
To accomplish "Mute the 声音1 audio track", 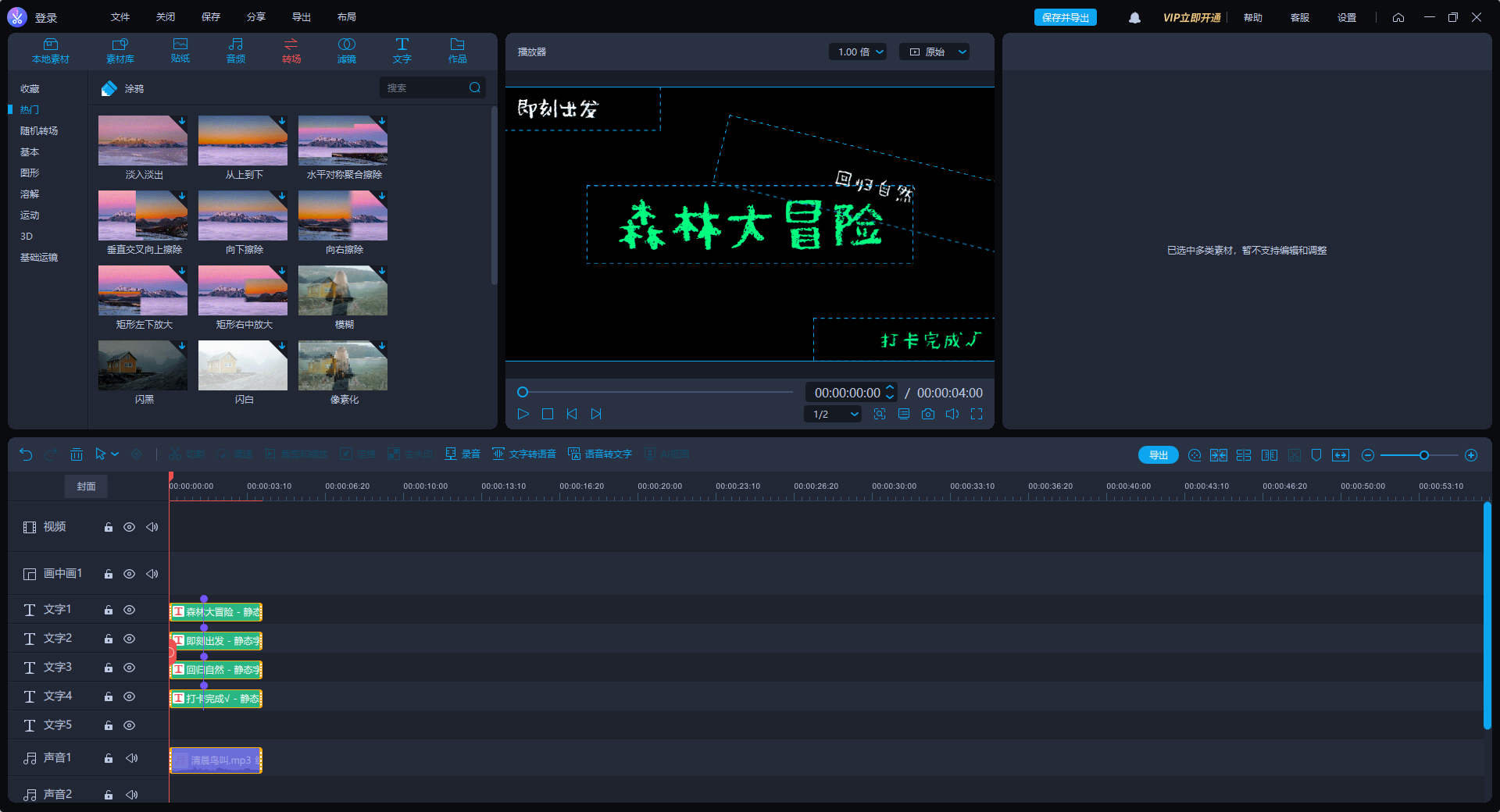I will (x=132, y=758).
